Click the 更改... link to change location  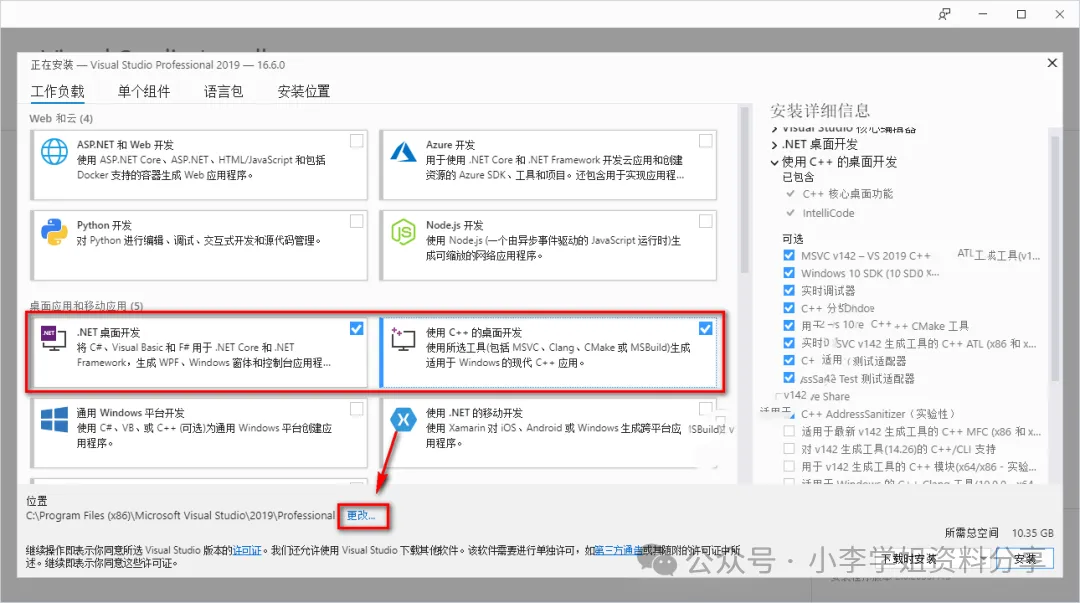pyautogui.click(x=361, y=515)
